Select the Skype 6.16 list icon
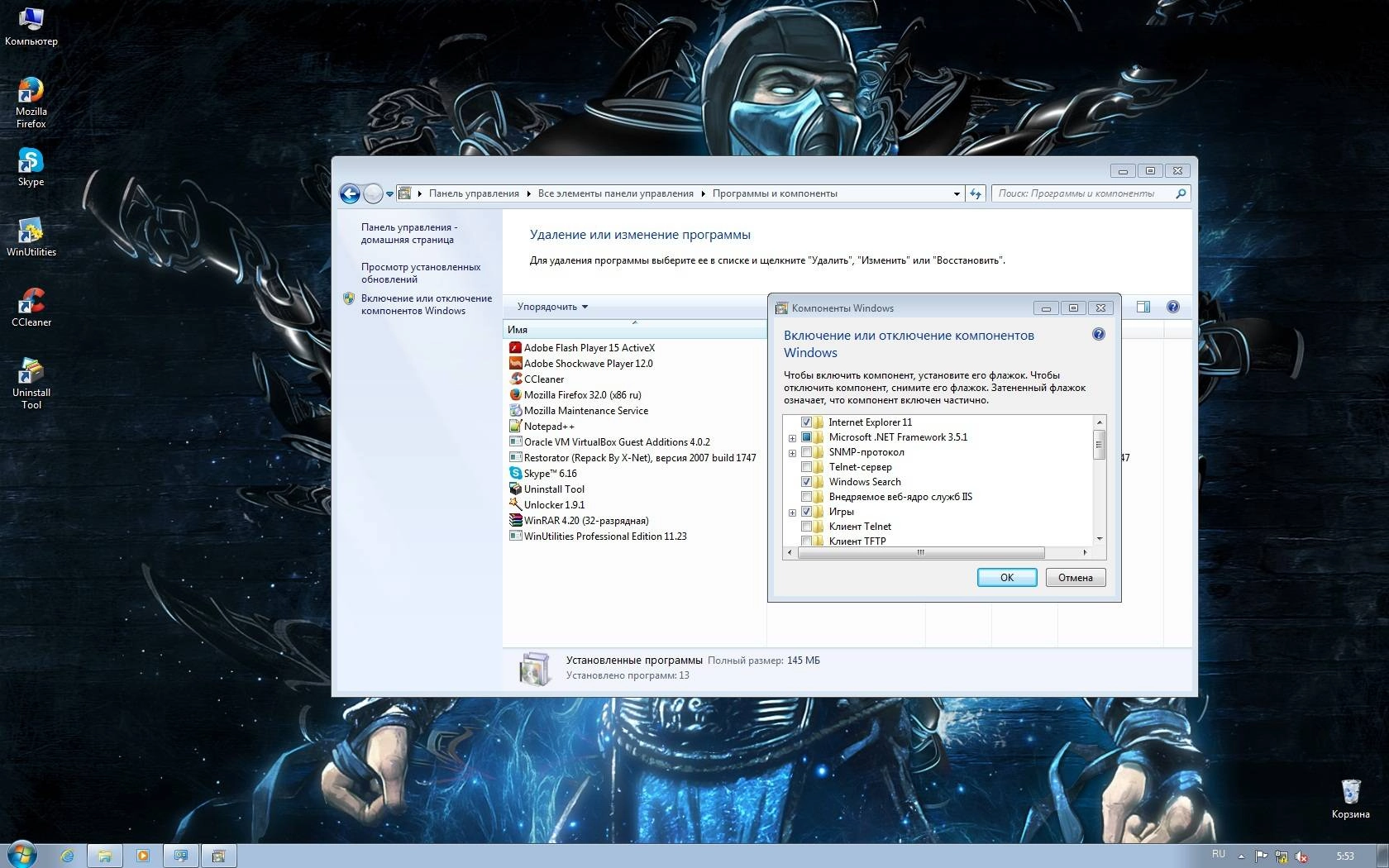This screenshot has height=868, width=1389. (515, 474)
